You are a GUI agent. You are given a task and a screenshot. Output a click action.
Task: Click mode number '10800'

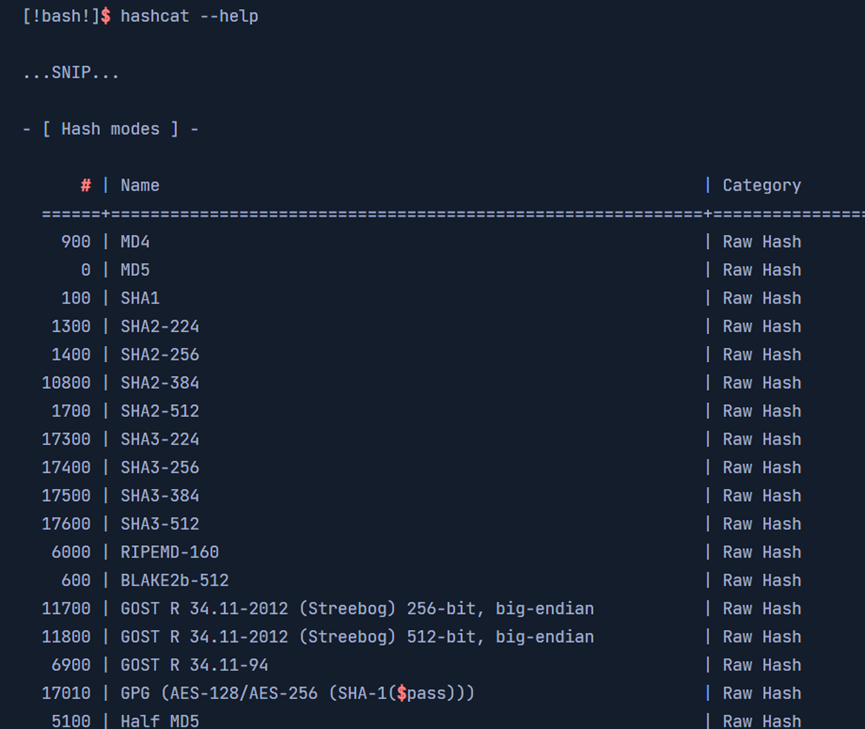coord(66,382)
